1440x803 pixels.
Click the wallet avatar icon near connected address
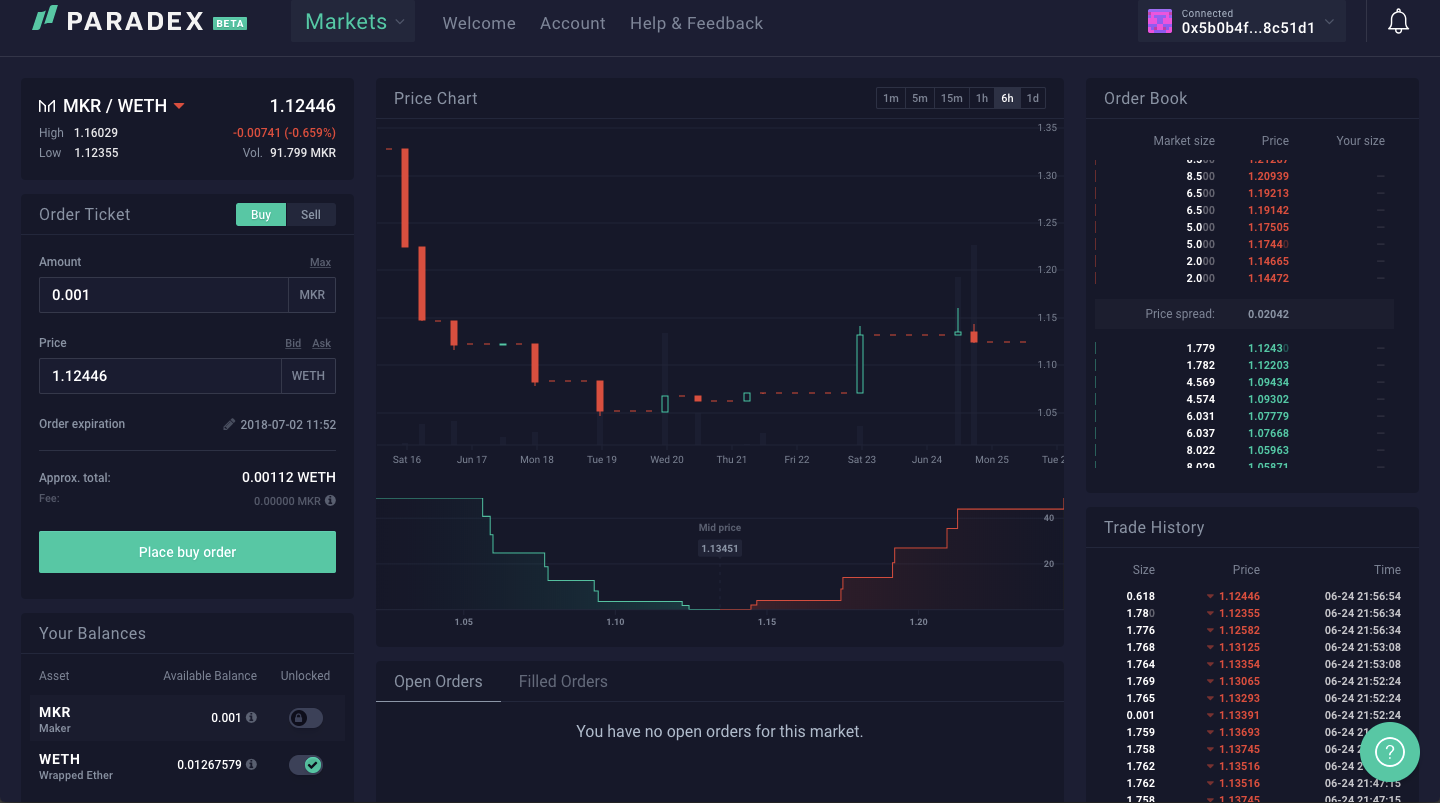click(x=1159, y=20)
